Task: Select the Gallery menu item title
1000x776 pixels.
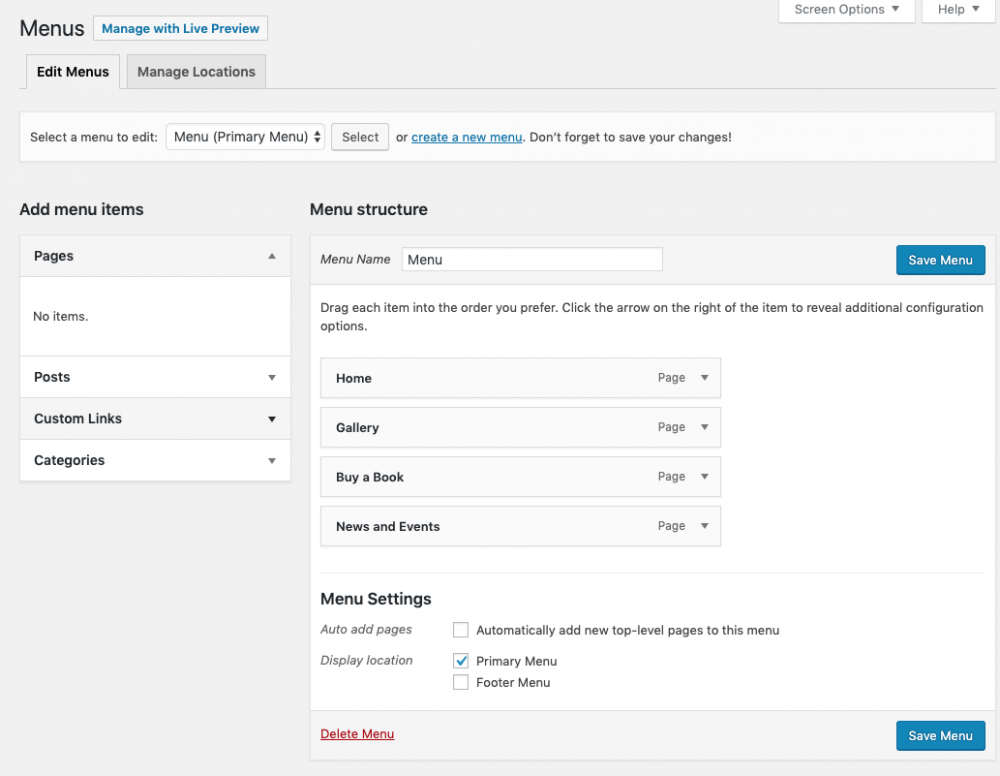Action: click(357, 427)
